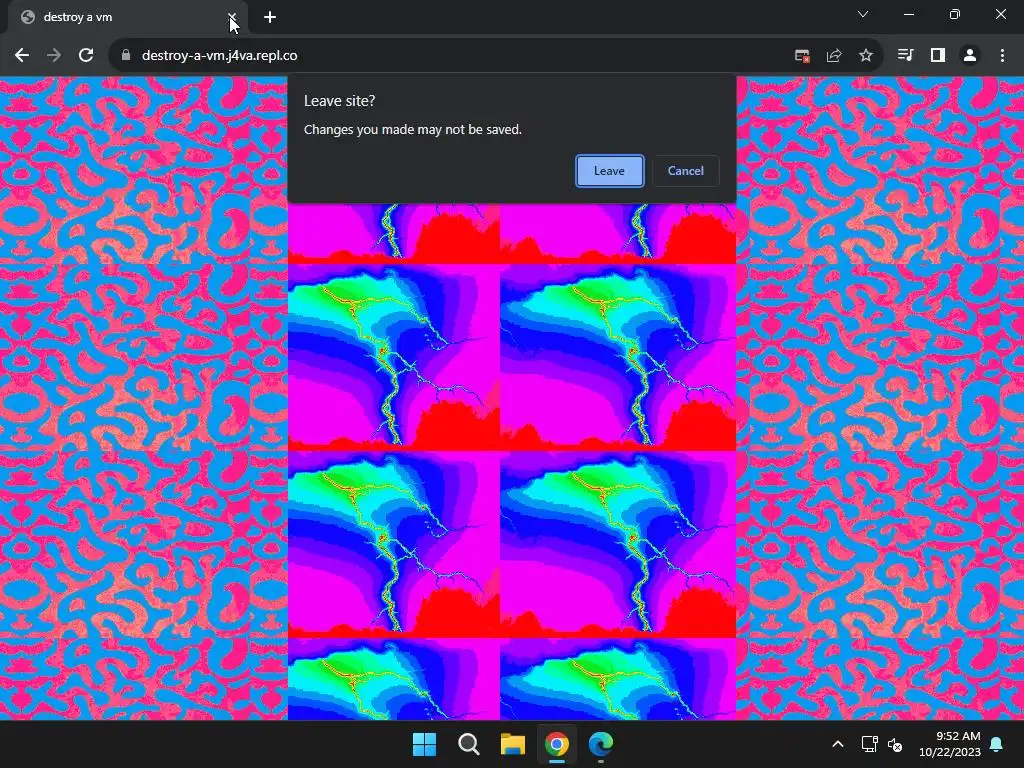View site information lock icon
This screenshot has width=1024, height=768.
point(126,56)
